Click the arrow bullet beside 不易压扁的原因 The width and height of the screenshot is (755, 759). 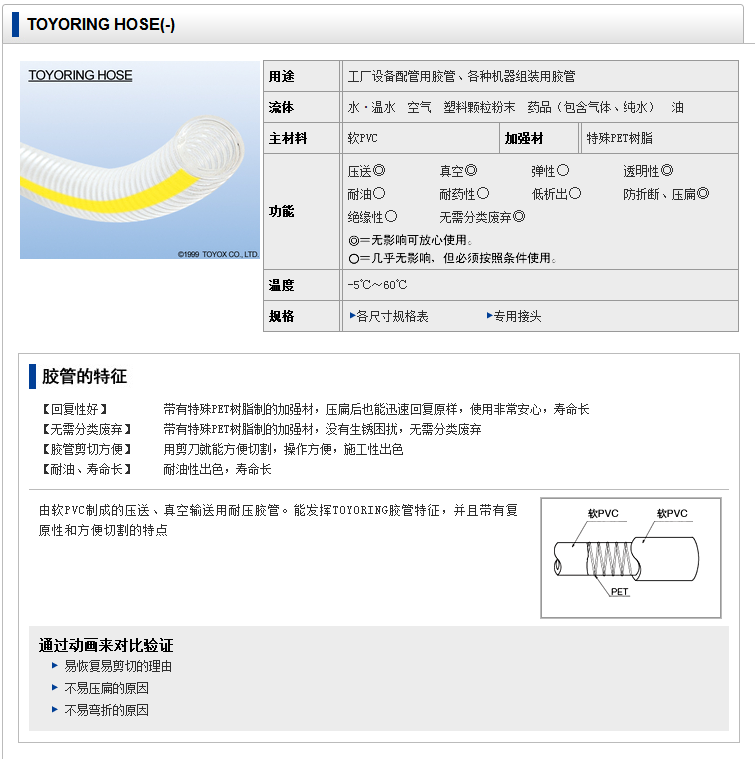click(x=55, y=687)
